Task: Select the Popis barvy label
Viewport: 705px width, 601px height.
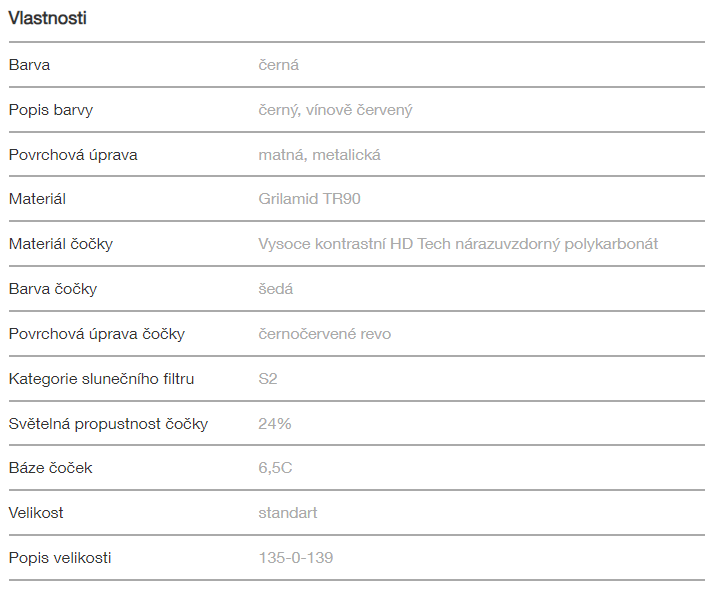Action: (51, 110)
